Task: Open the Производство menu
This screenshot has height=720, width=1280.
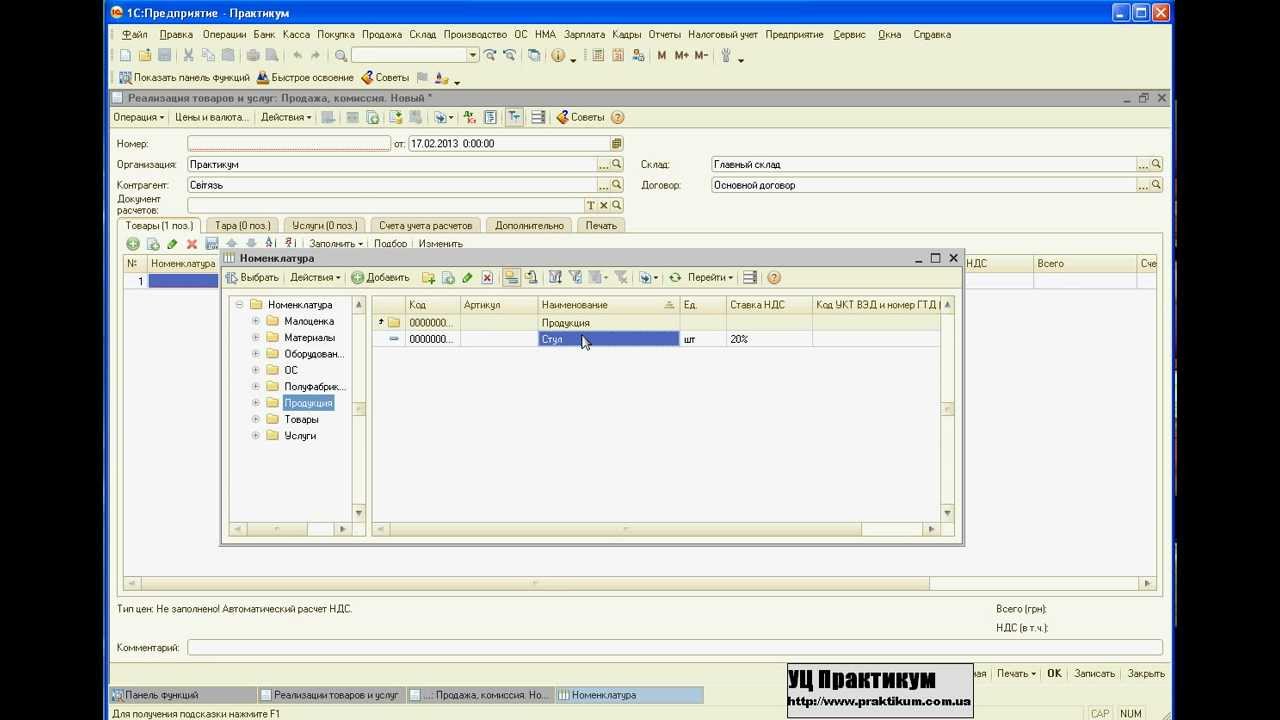Action: pos(476,34)
